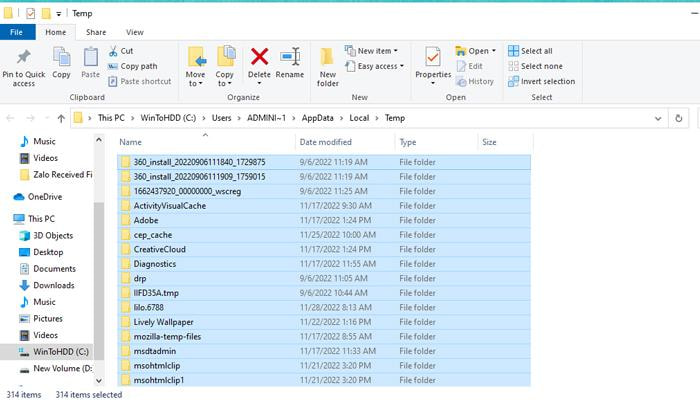Select the ActivityVisualCache folder

(324, 206)
